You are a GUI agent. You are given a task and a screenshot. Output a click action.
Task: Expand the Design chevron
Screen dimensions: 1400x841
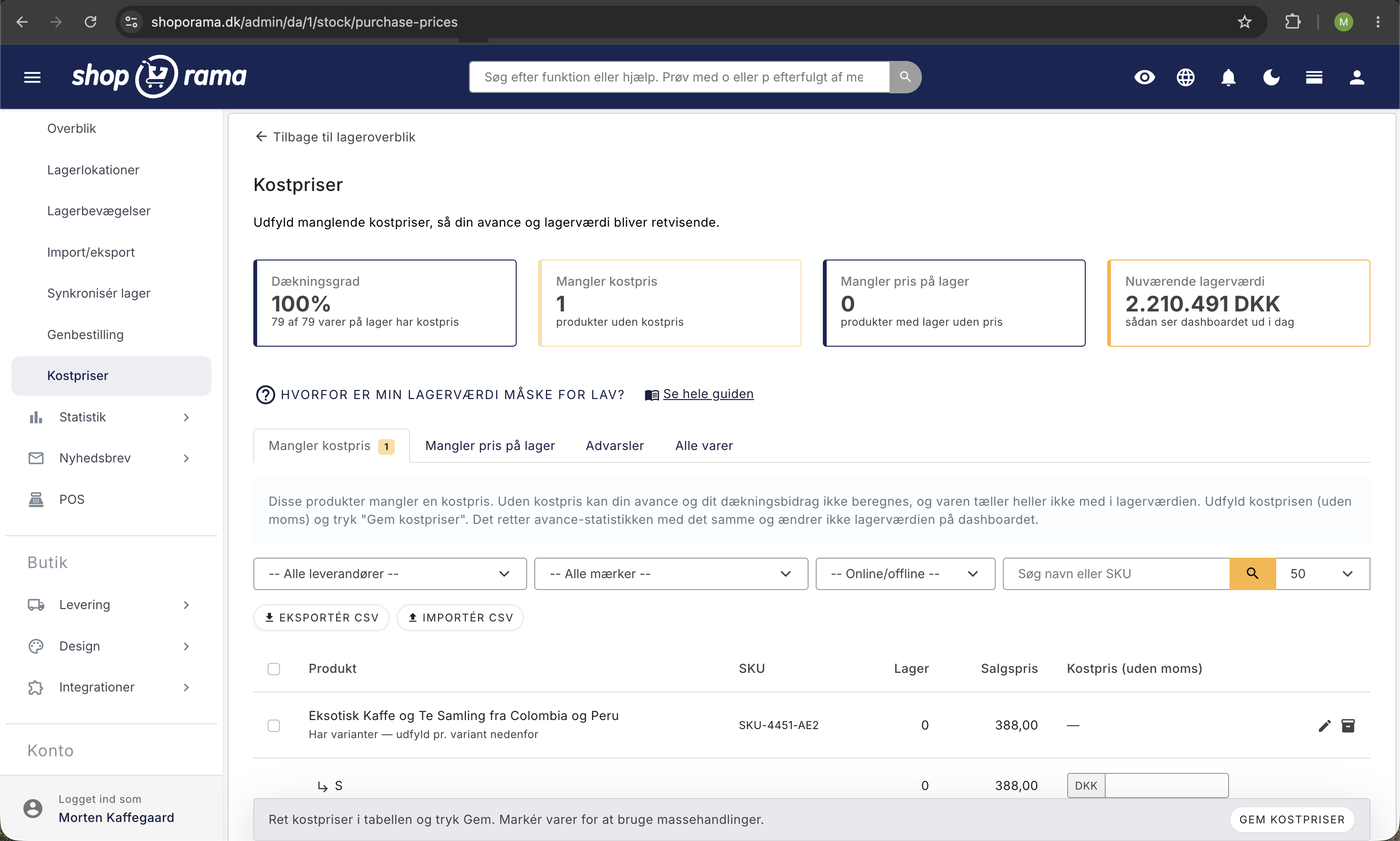(186, 646)
